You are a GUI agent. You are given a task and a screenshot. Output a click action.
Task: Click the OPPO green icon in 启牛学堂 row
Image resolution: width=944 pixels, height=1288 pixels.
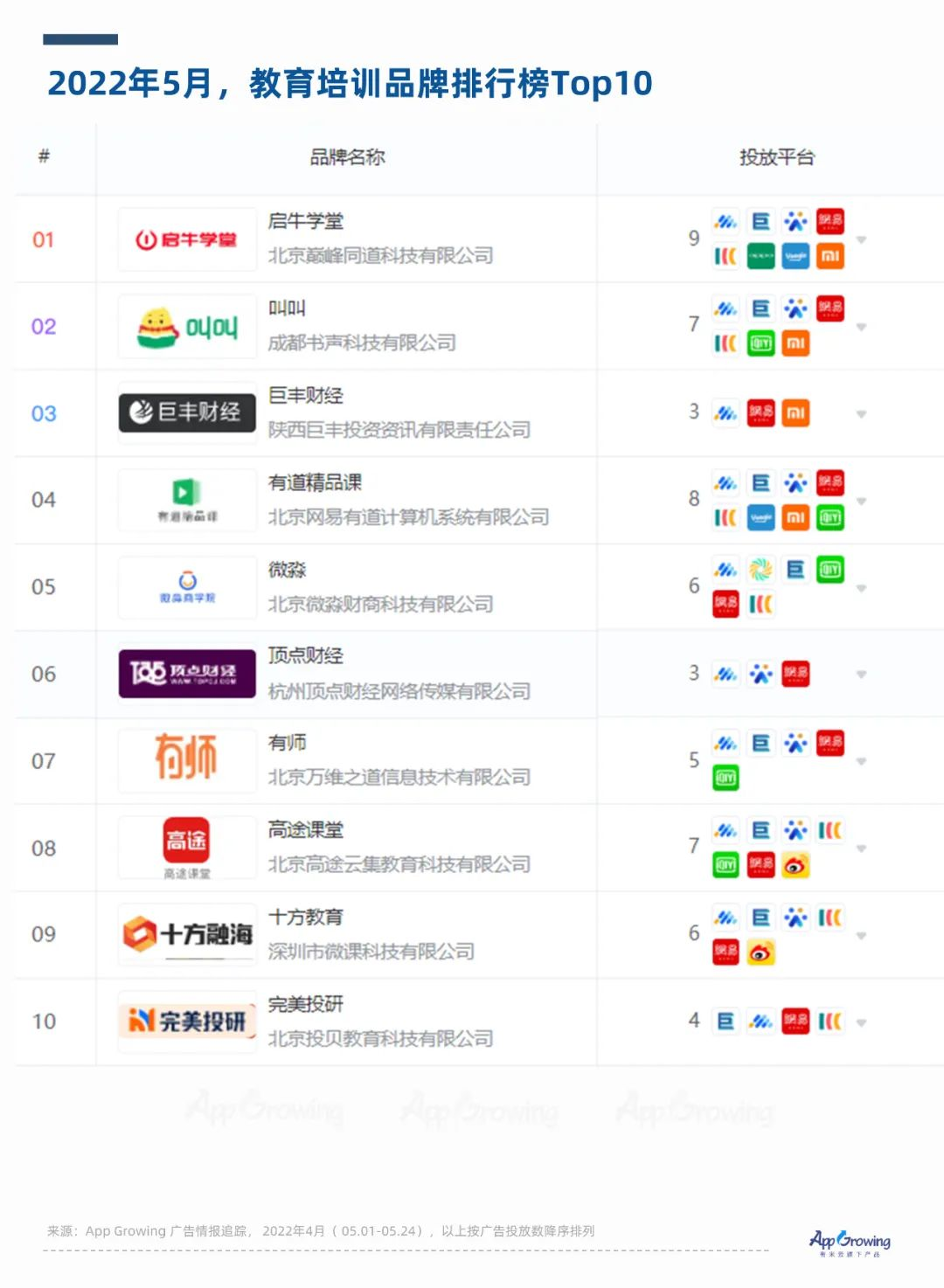click(x=760, y=256)
